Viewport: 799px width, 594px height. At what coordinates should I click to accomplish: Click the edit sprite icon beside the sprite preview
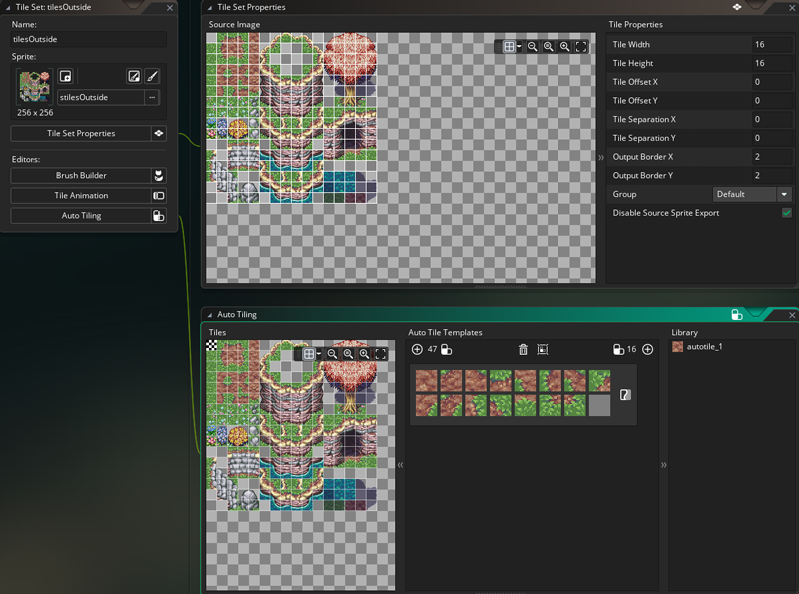click(x=134, y=76)
